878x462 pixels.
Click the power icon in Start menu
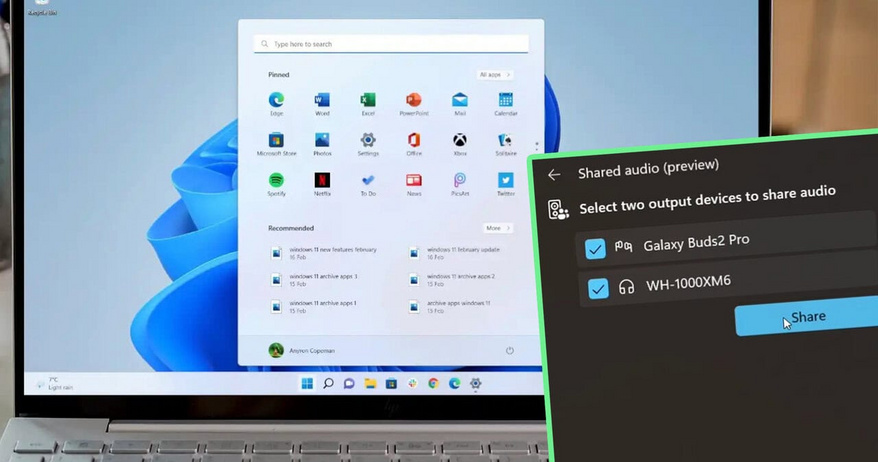tap(509, 350)
